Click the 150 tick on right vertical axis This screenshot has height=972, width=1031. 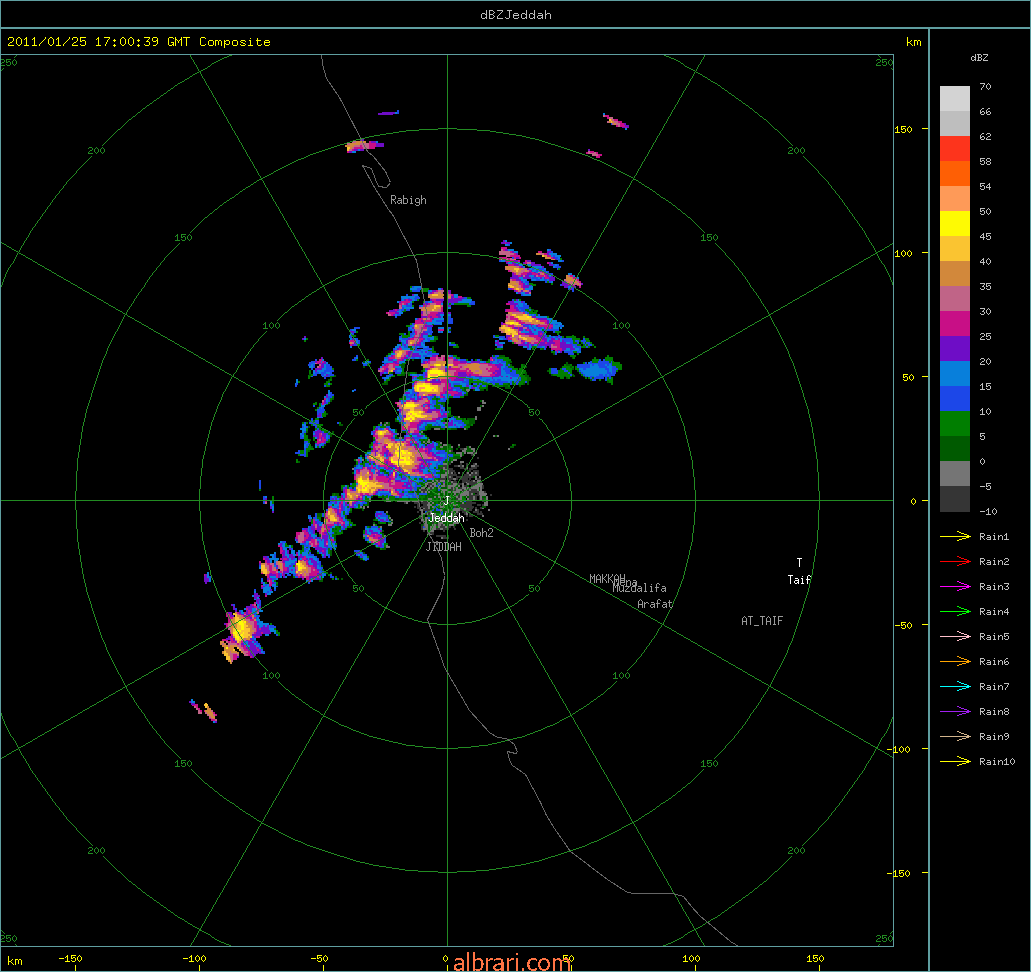(903, 129)
